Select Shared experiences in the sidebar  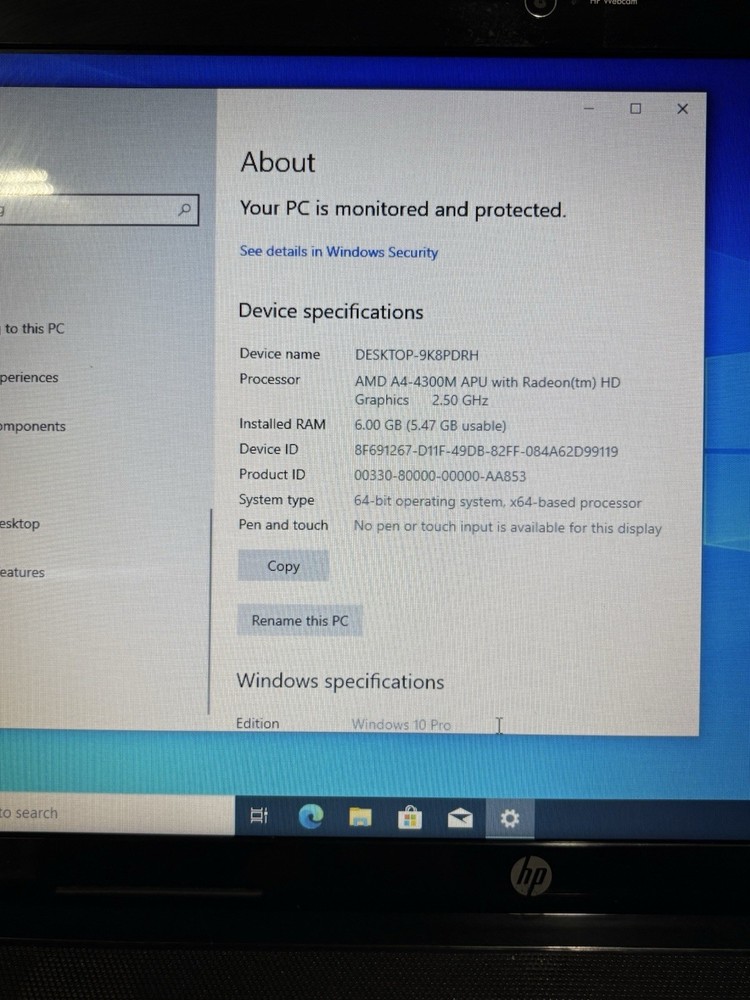pos(30,378)
